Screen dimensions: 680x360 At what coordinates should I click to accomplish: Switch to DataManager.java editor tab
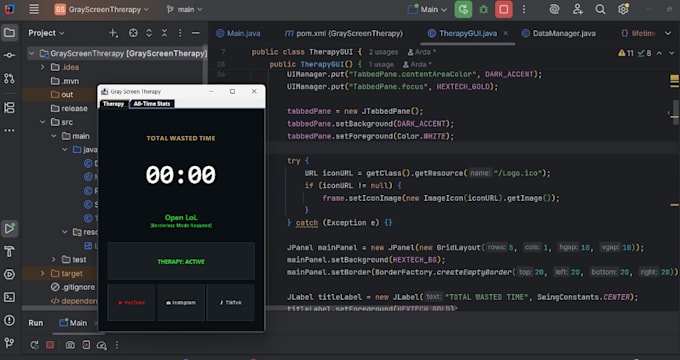coord(559,33)
